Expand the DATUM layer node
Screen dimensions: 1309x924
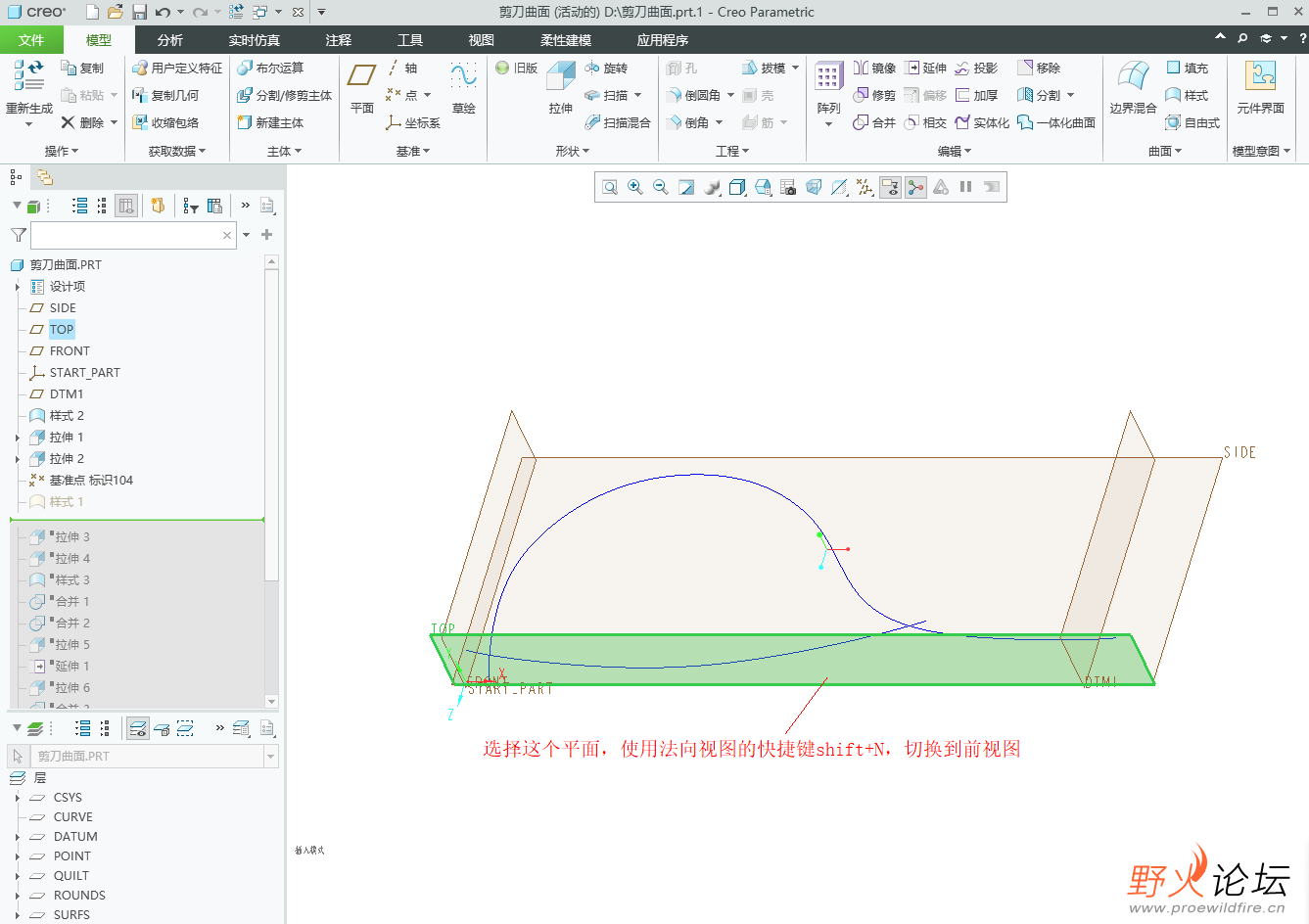click(18, 837)
